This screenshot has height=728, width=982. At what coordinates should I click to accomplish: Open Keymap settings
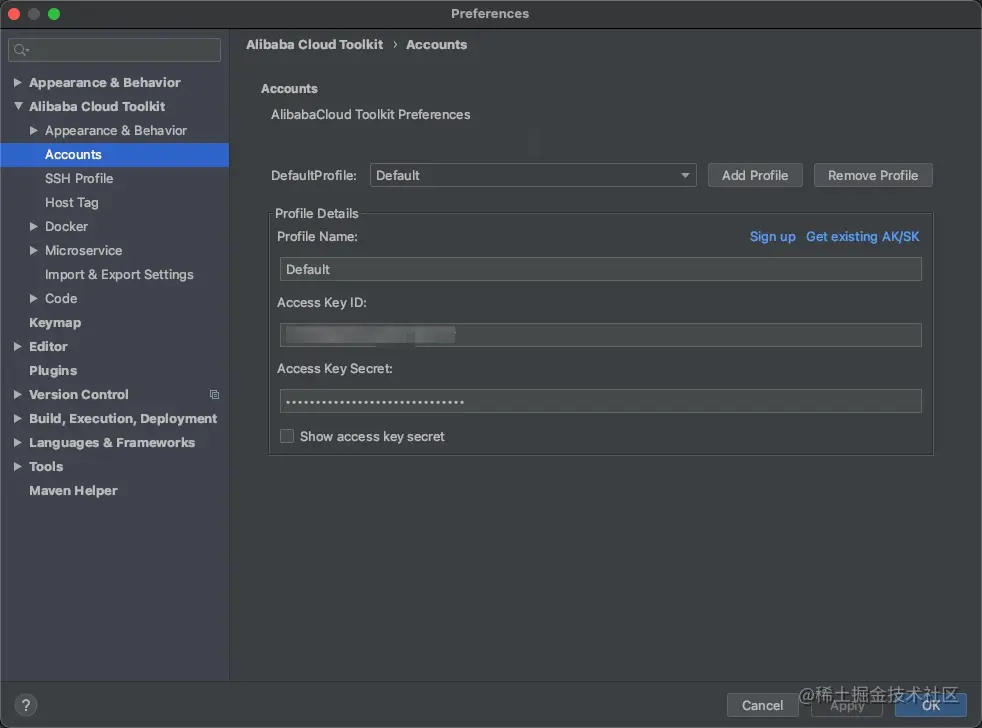tap(55, 323)
